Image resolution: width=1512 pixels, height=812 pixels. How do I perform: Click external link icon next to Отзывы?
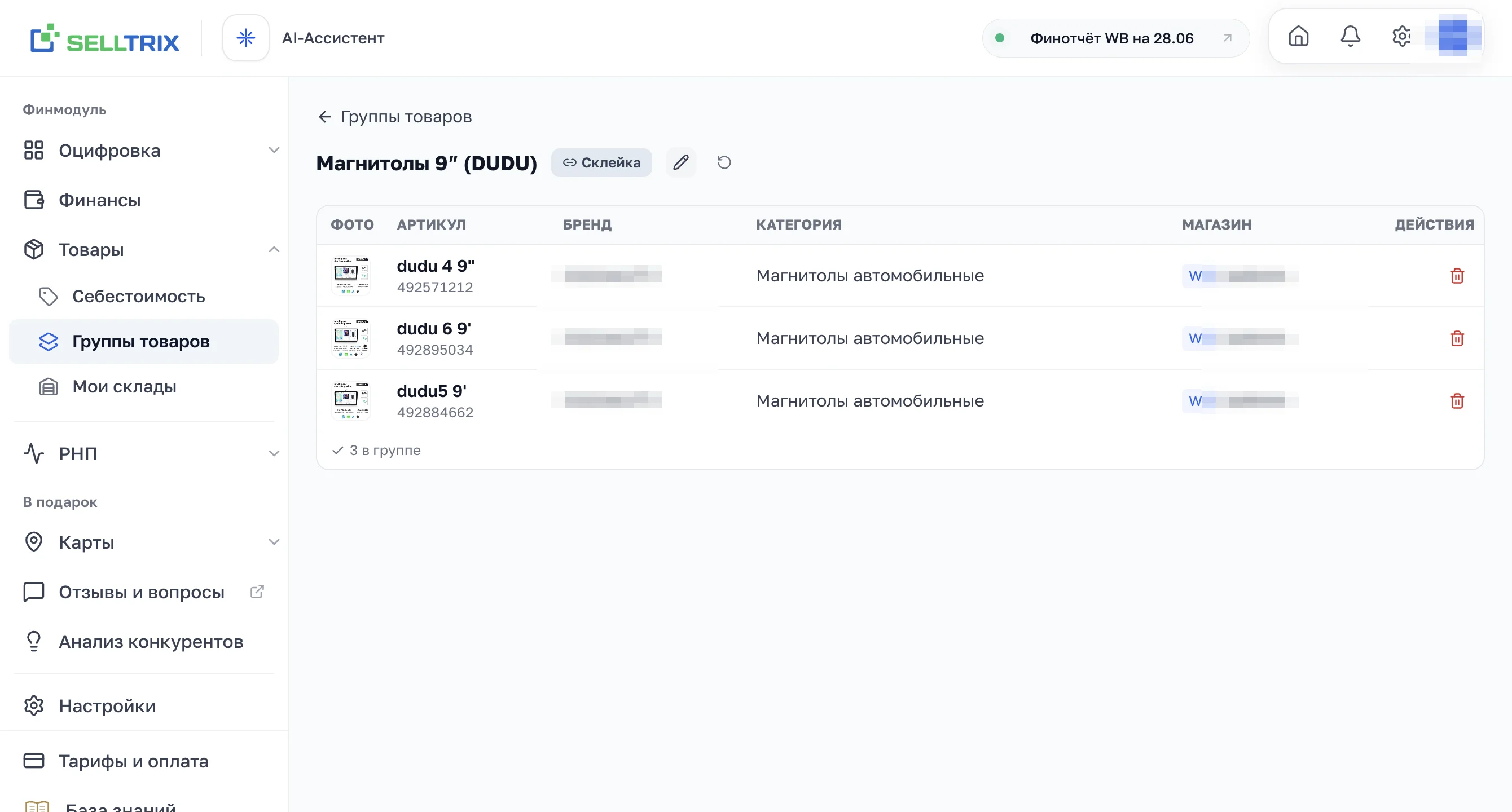[x=257, y=592]
